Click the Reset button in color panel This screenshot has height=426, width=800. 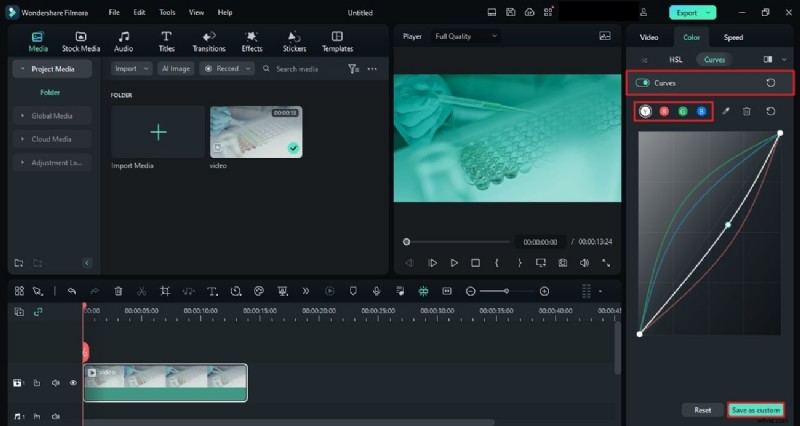[703, 410]
